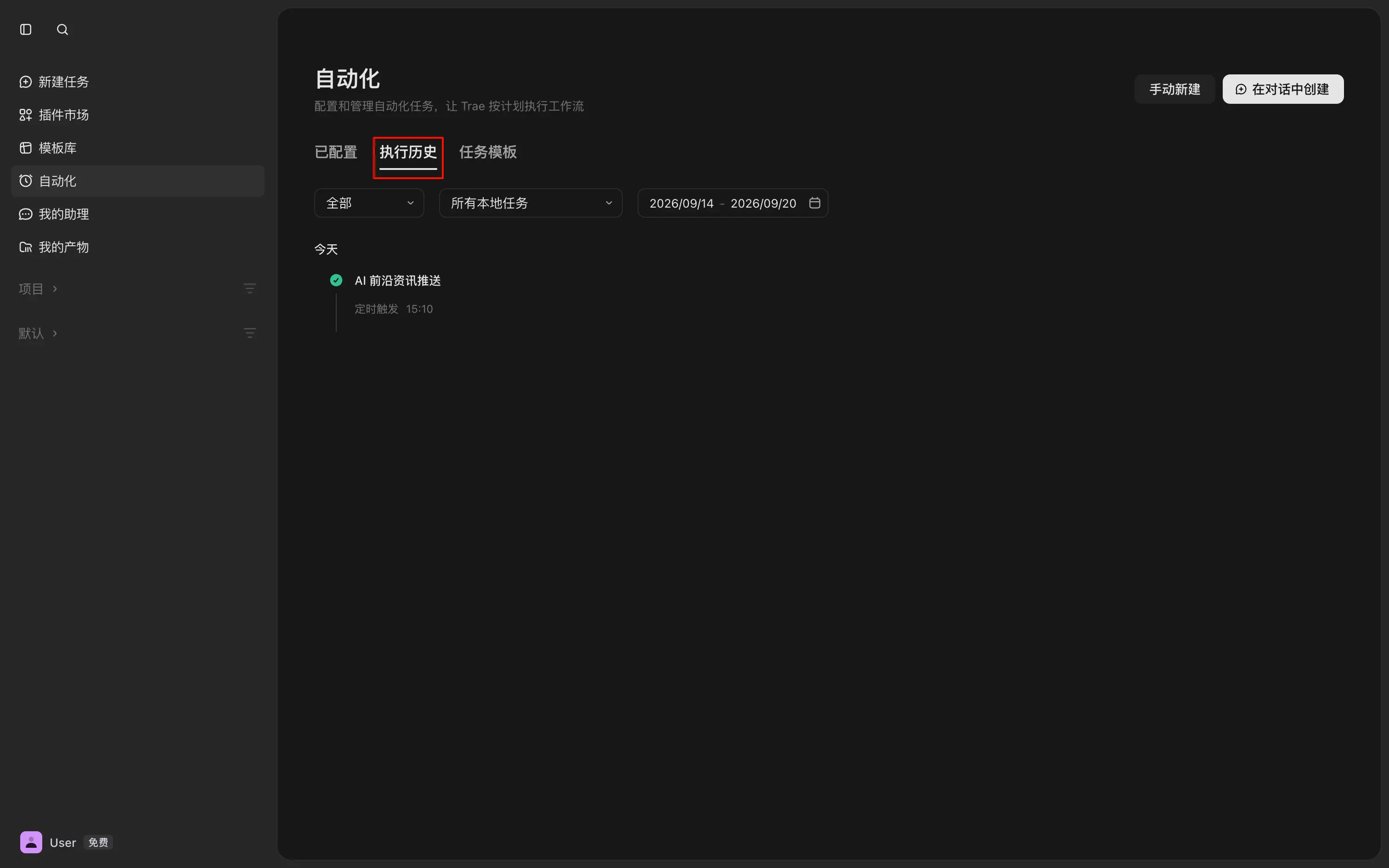The width and height of the screenshot is (1389, 868).
Task: Click the 新建任务 plus-bubble icon
Action: coord(25,82)
